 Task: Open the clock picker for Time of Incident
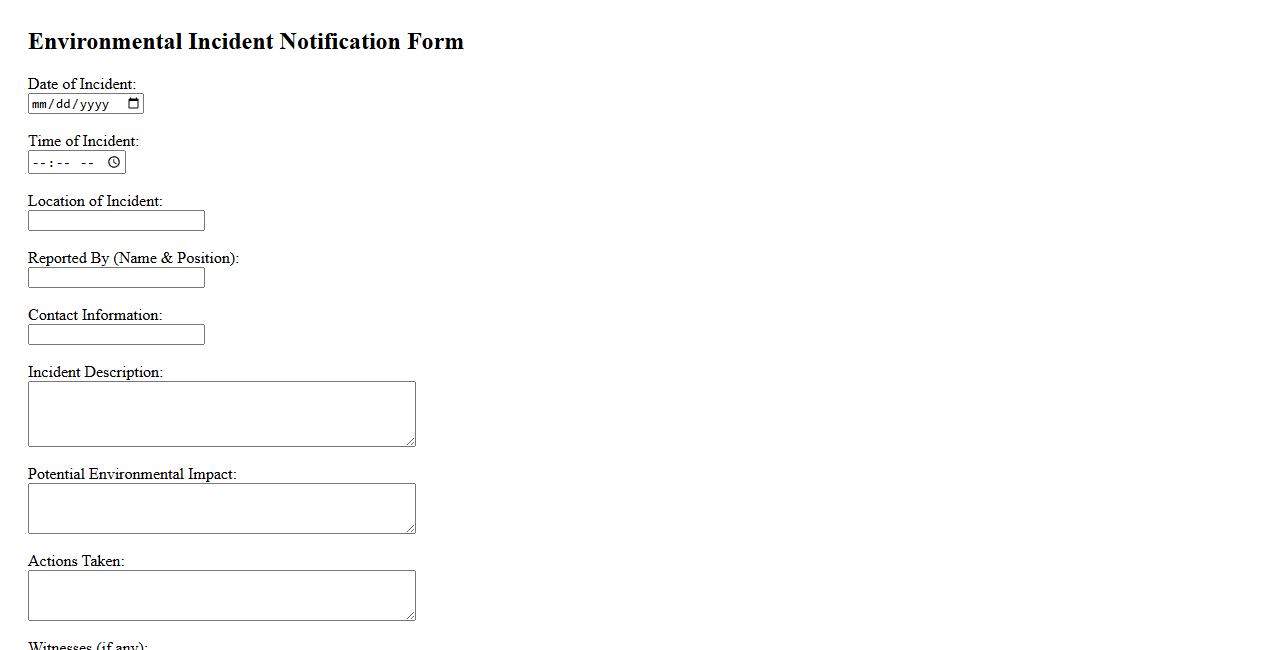(x=114, y=162)
